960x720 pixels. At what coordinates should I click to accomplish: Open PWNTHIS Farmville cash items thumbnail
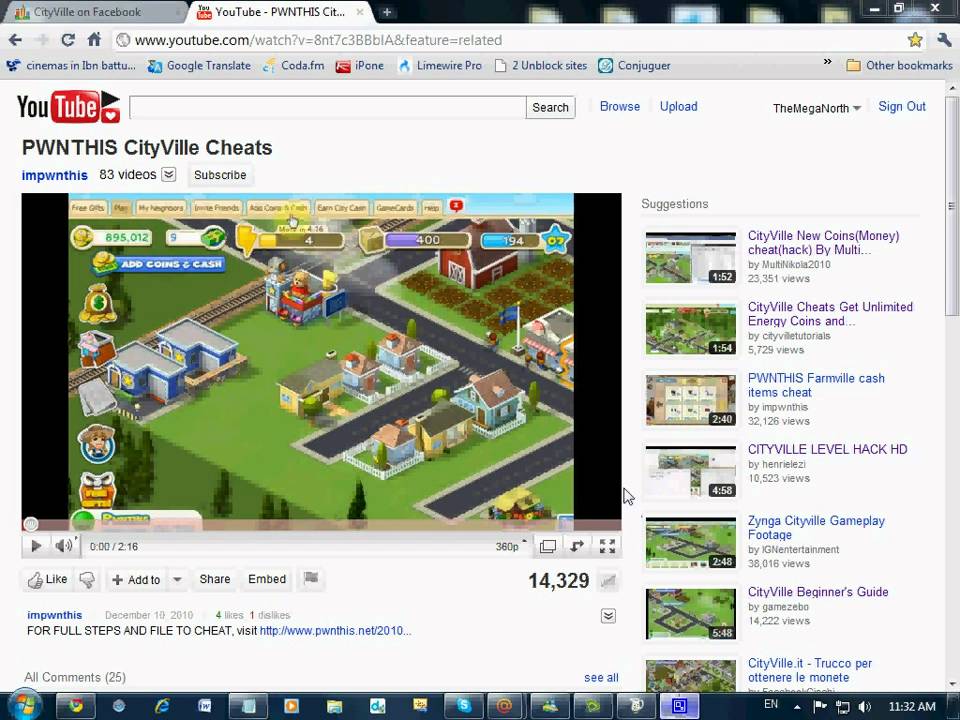pyautogui.click(x=691, y=400)
